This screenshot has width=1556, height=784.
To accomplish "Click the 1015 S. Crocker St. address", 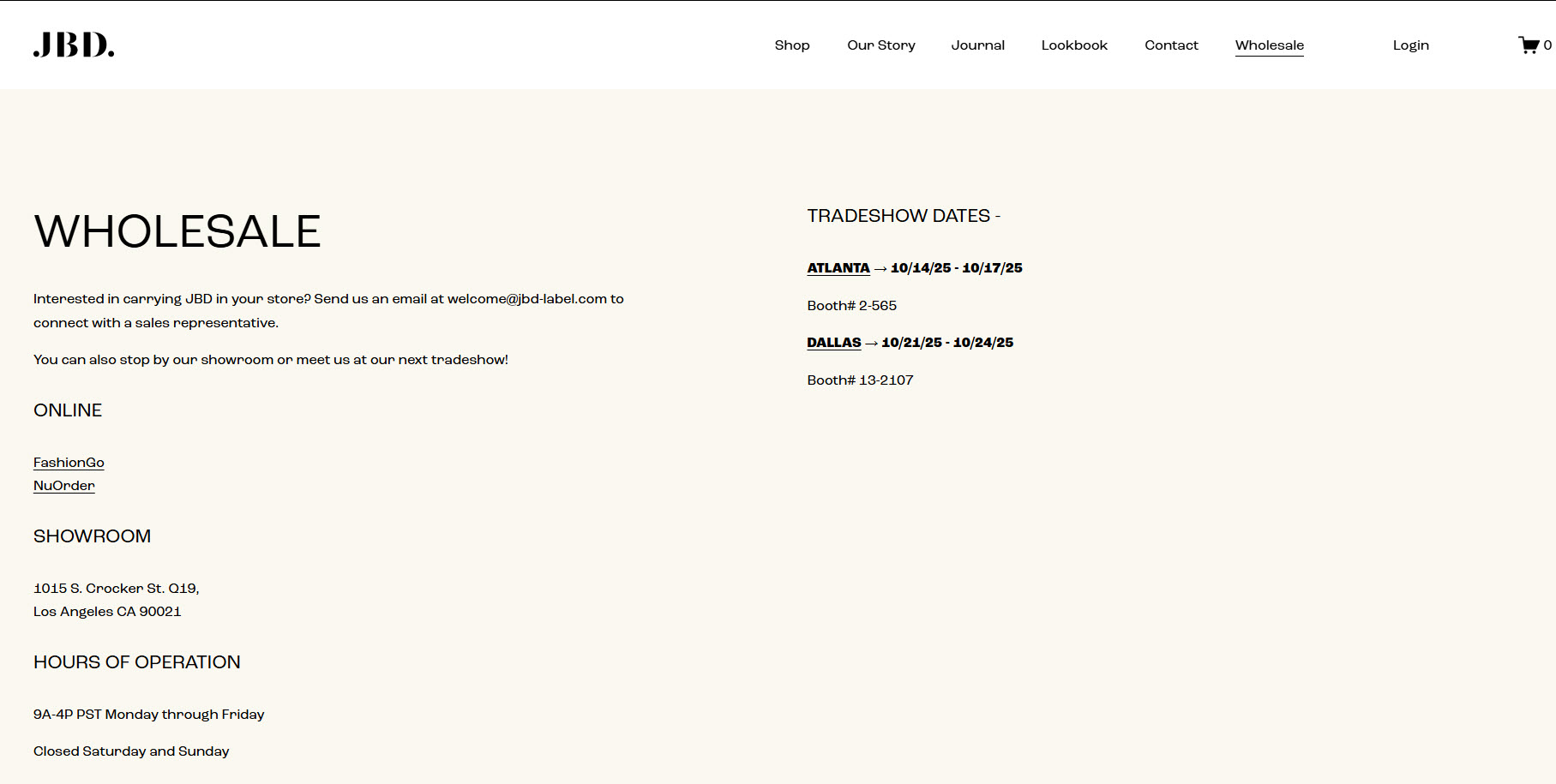I will 116,589.
